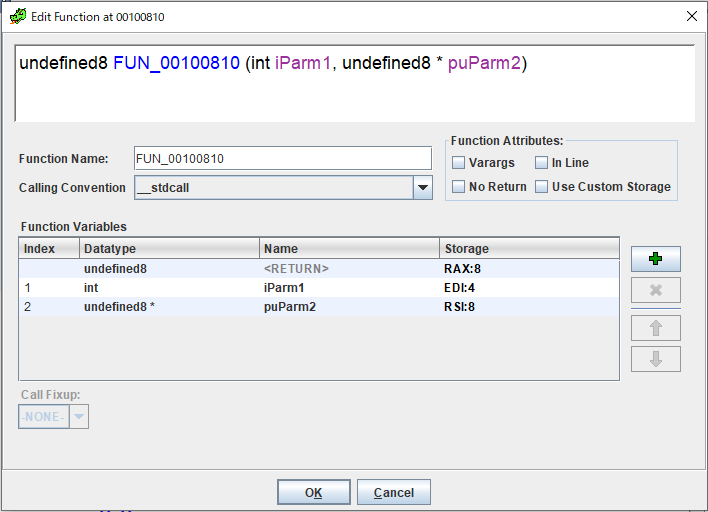Viewport: 708px width, 512px height.
Task: Click the move variable up arrow
Action: pos(655,328)
